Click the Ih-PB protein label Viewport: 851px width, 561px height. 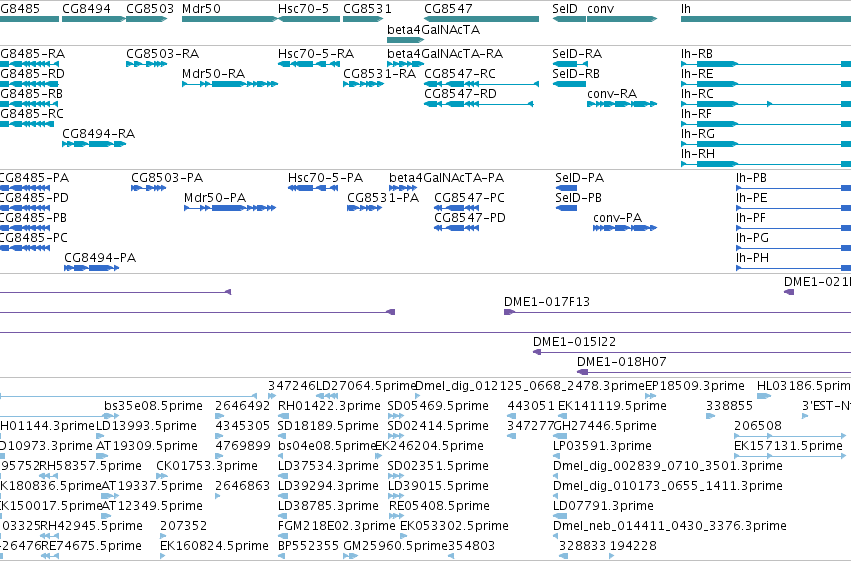(x=752, y=178)
